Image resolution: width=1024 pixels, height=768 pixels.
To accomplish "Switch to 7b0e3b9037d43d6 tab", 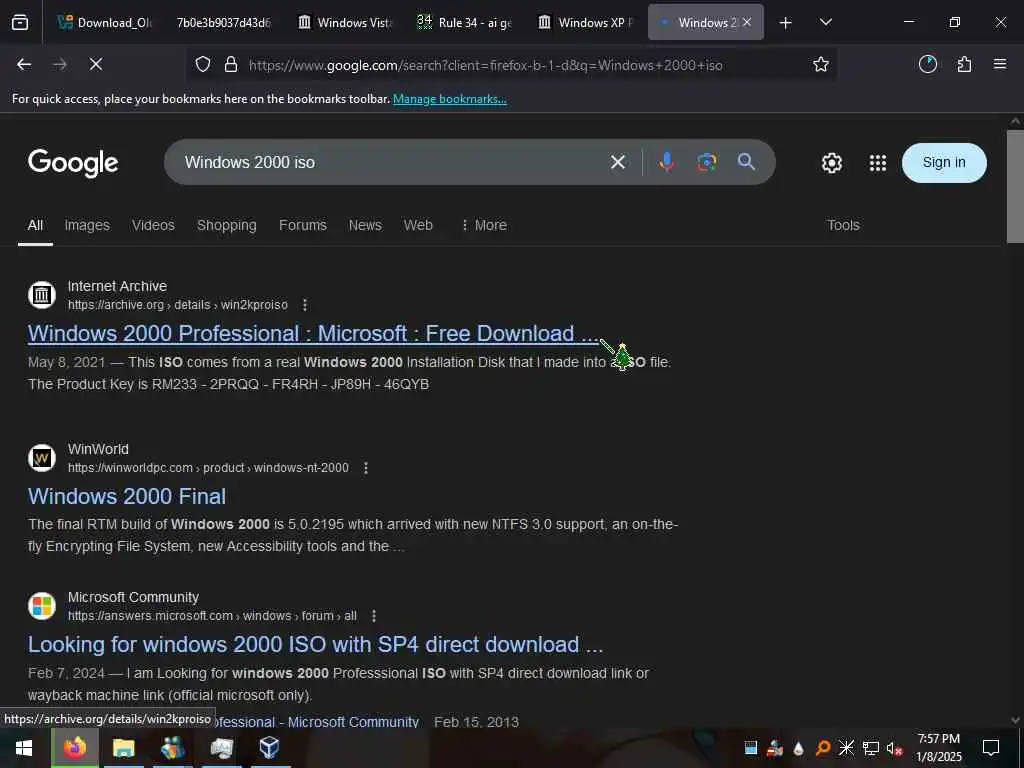I will 223,22.
